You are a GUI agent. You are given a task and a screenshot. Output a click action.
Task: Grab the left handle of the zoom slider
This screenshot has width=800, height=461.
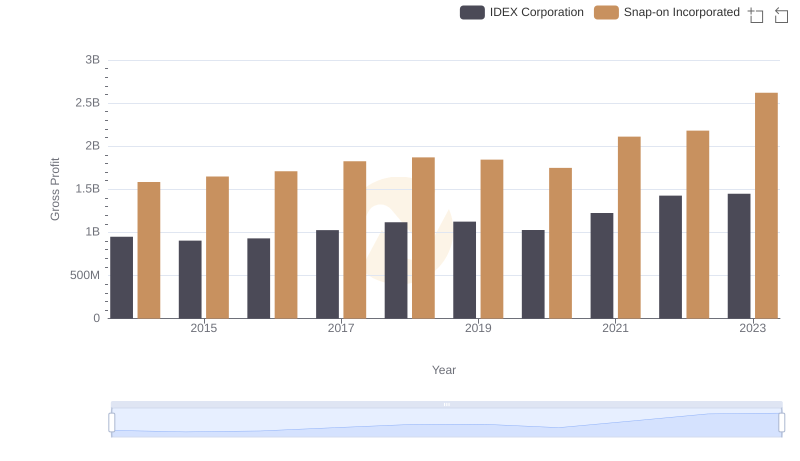tap(112, 423)
